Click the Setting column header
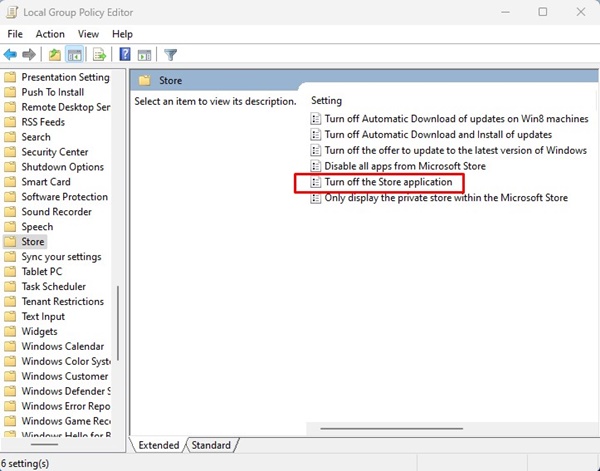This screenshot has width=600, height=471. [326, 101]
